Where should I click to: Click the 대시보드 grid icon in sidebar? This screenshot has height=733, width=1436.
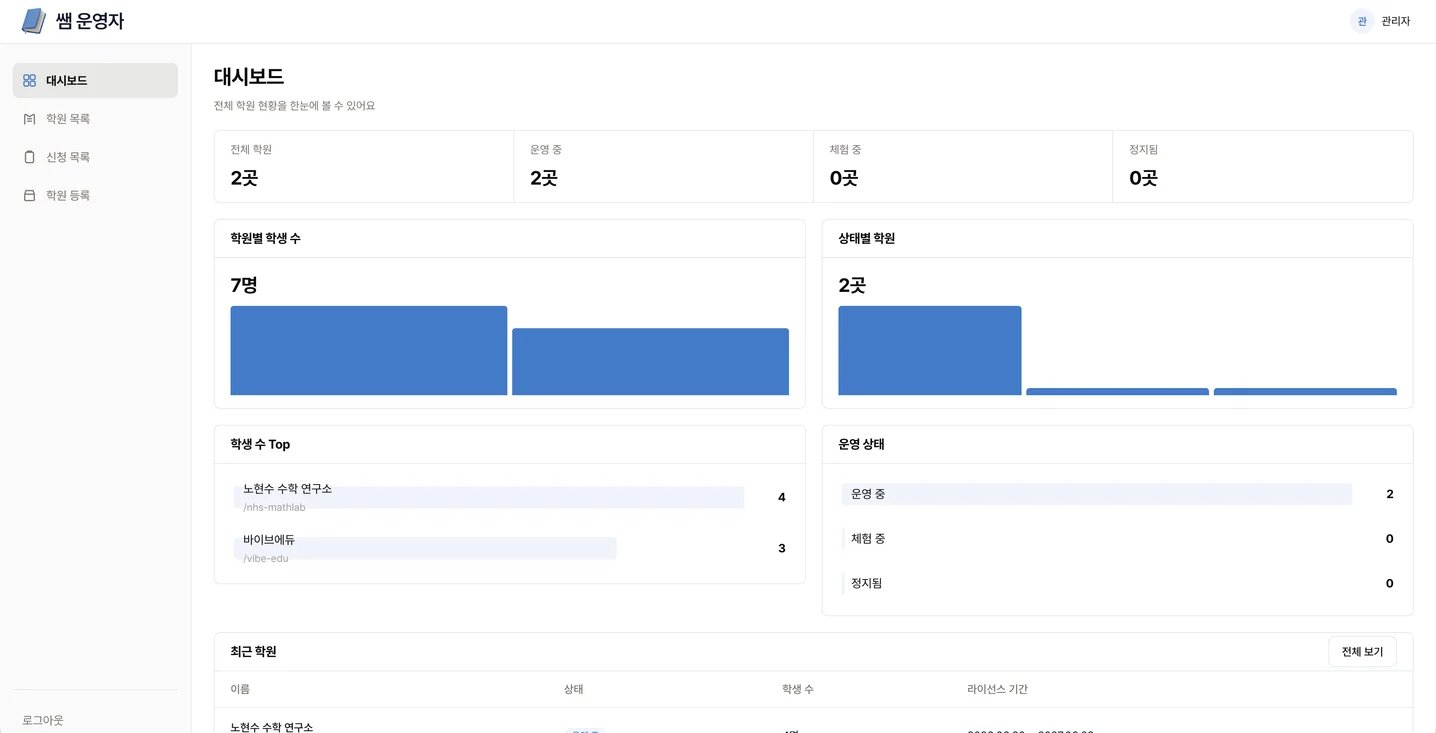click(x=29, y=80)
